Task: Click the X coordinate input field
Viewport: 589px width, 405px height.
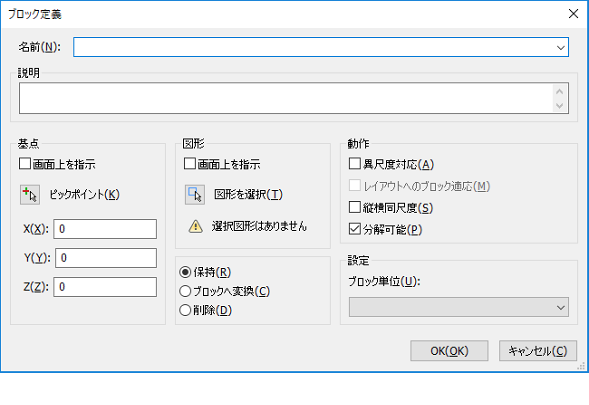Action: click(x=105, y=229)
